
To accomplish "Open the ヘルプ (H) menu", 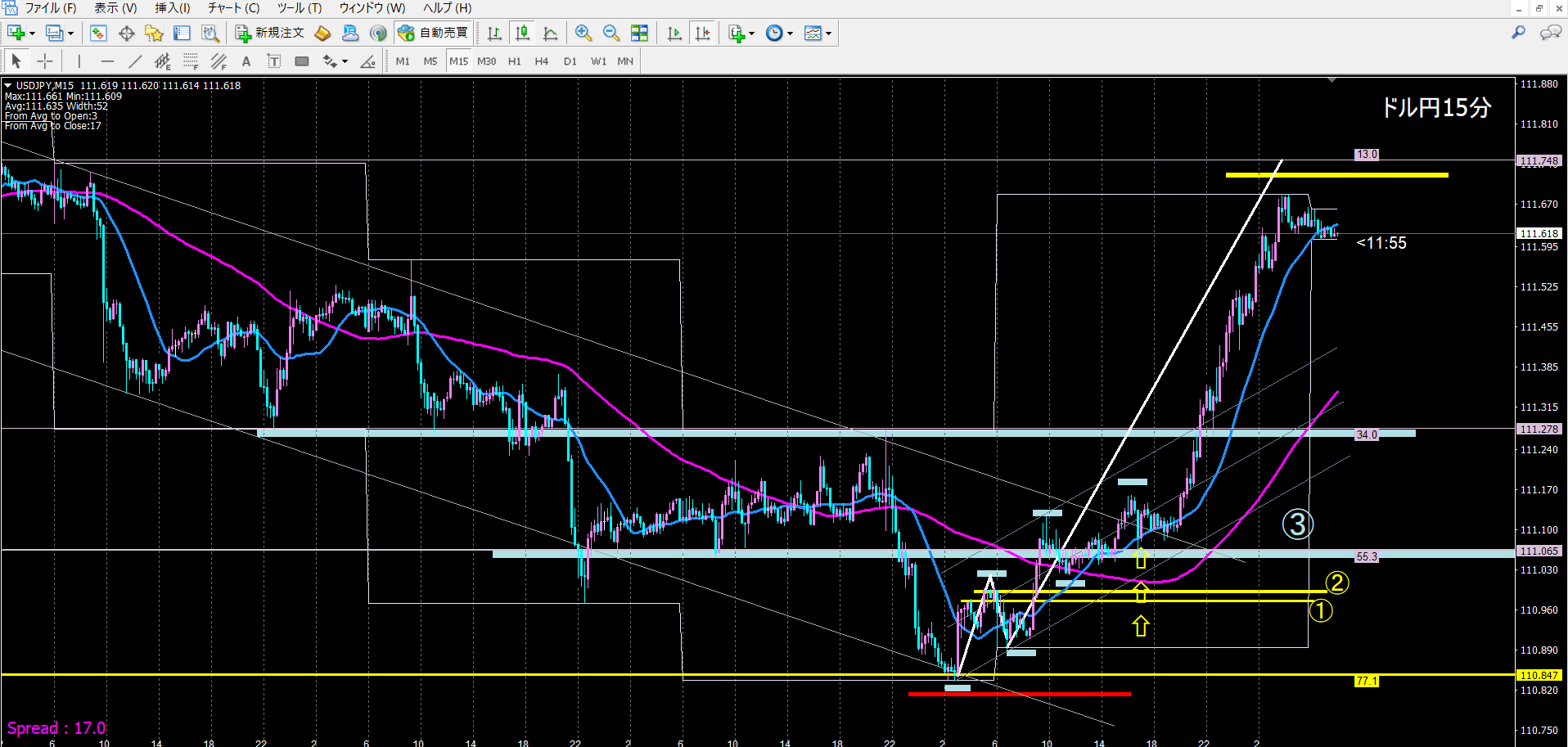I will 447,8.
